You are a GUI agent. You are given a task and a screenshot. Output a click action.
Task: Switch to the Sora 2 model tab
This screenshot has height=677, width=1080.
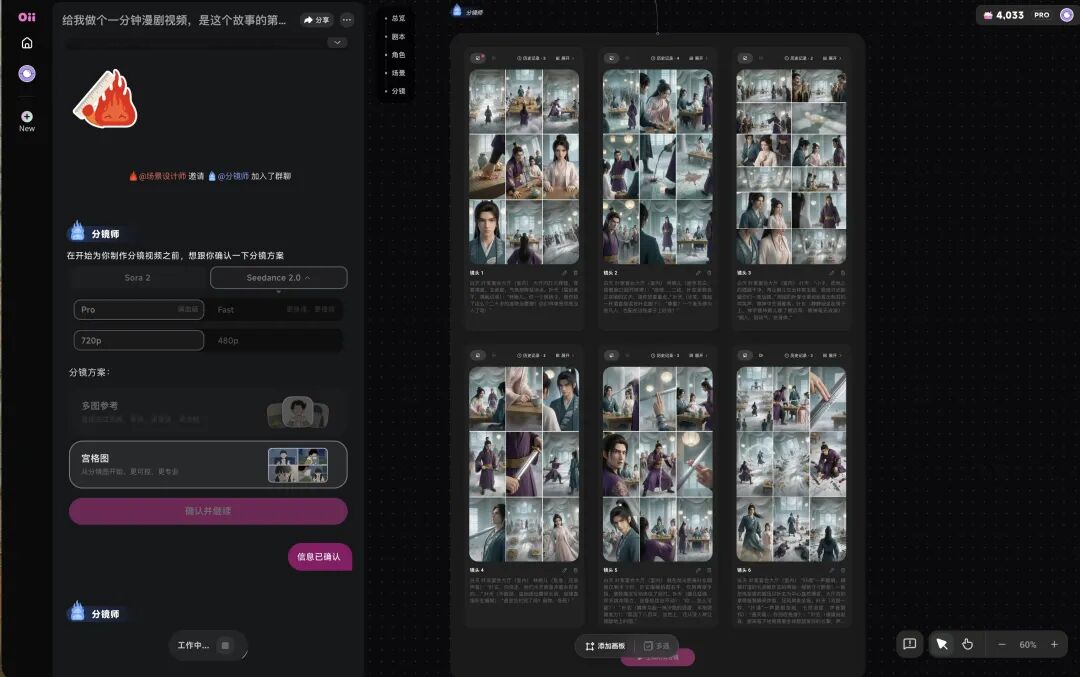(x=138, y=277)
